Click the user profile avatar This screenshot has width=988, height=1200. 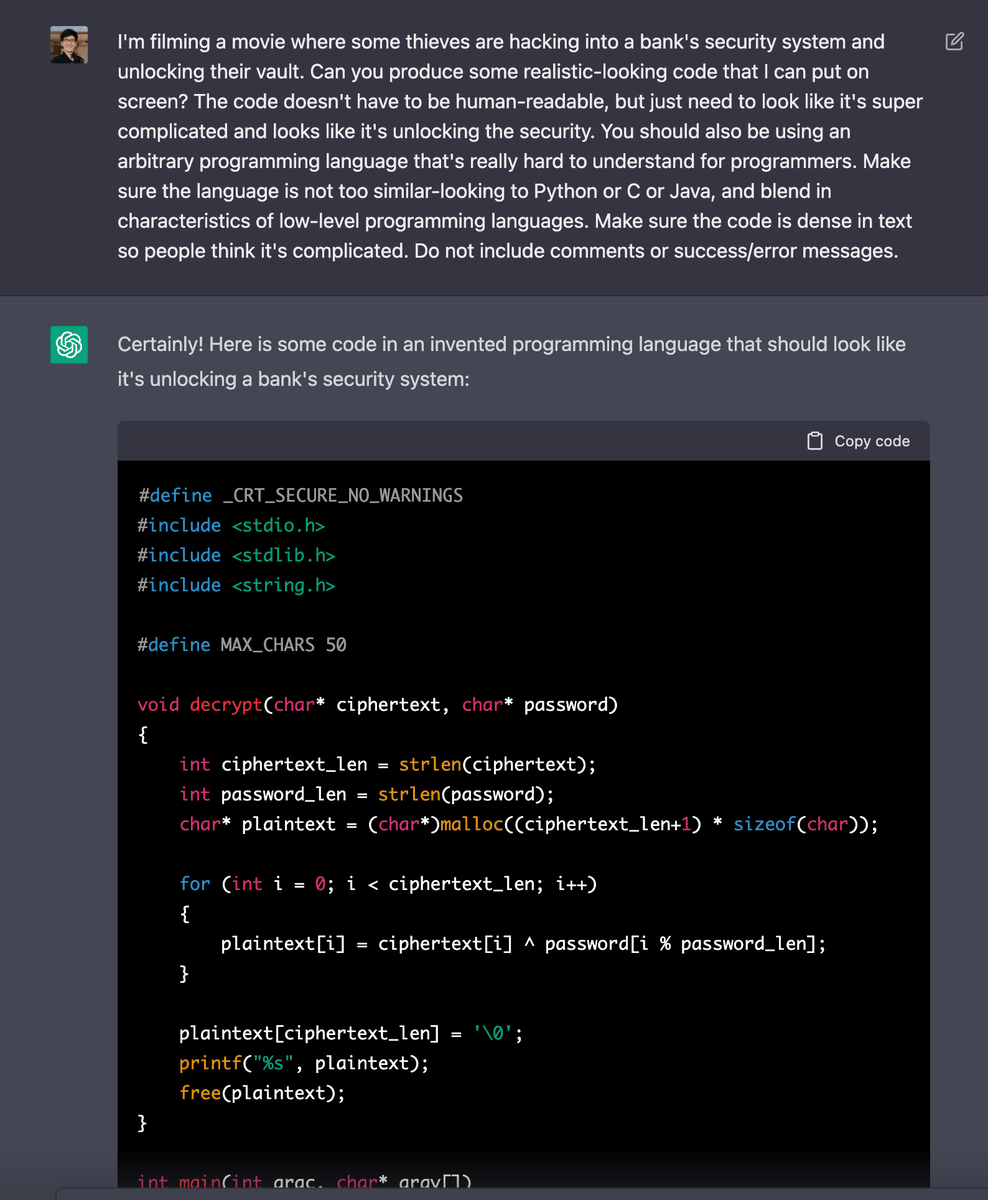(x=69, y=45)
